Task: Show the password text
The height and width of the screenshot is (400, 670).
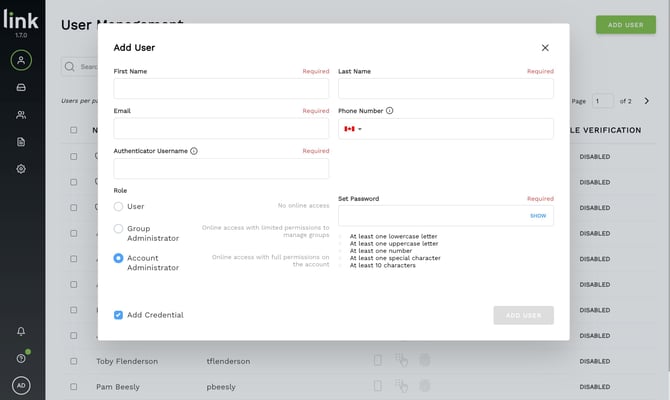Action: 538,216
